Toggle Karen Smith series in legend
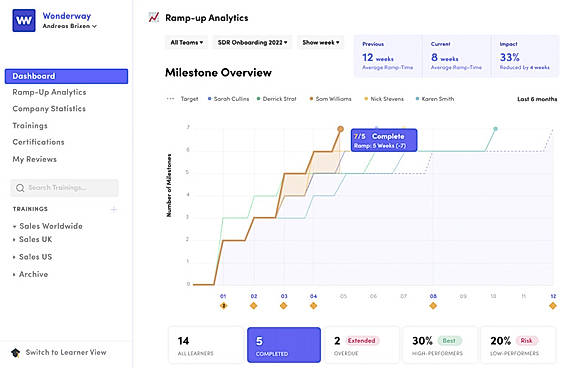570x368 pixels. tap(435, 99)
